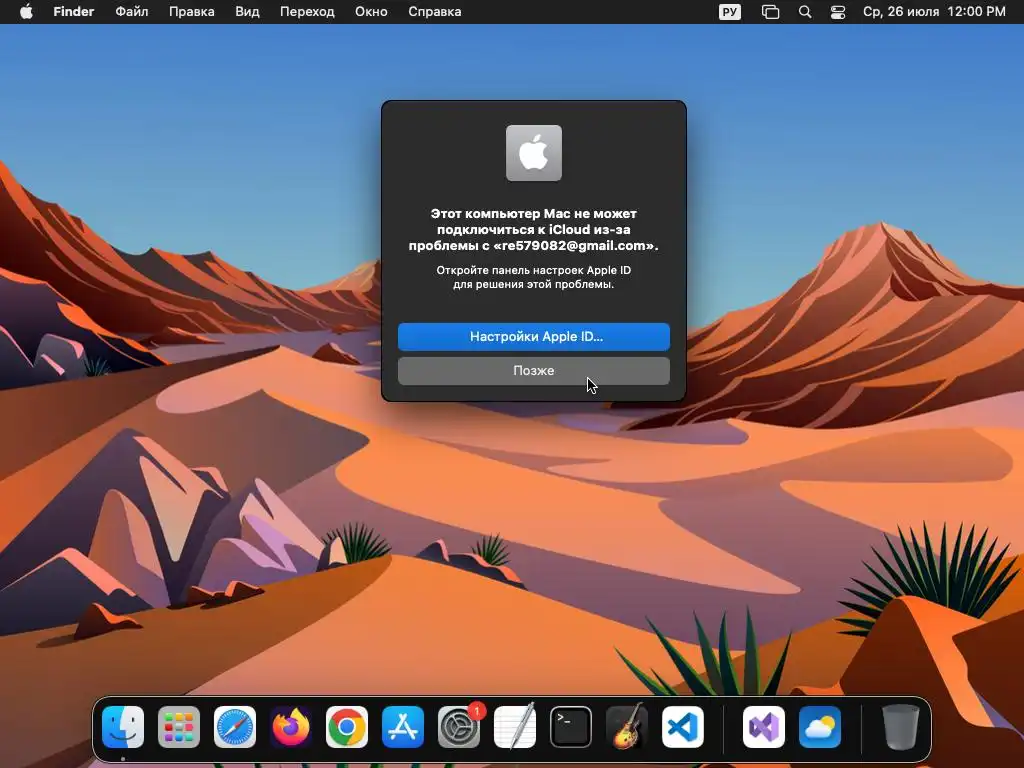Open the Вид menu
This screenshot has height=768, width=1024.
pyautogui.click(x=247, y=12)
